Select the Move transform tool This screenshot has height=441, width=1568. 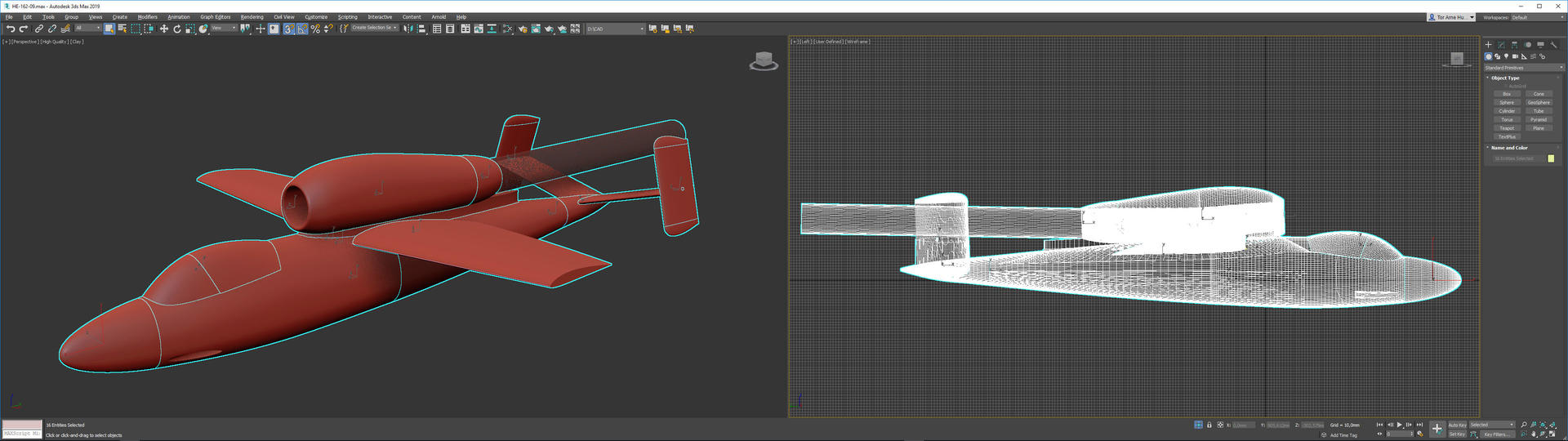[x=163, y=29]
